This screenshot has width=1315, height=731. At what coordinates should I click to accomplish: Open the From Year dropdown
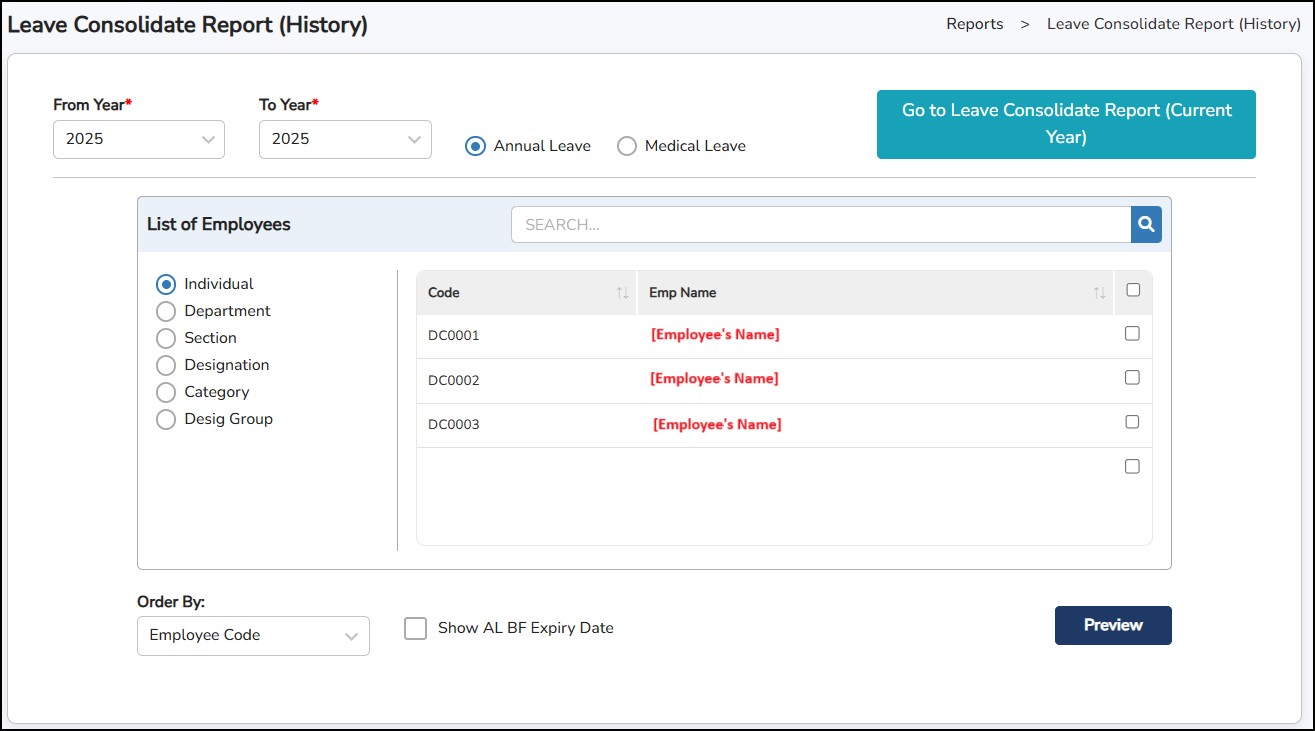click(x=139, y=140)
